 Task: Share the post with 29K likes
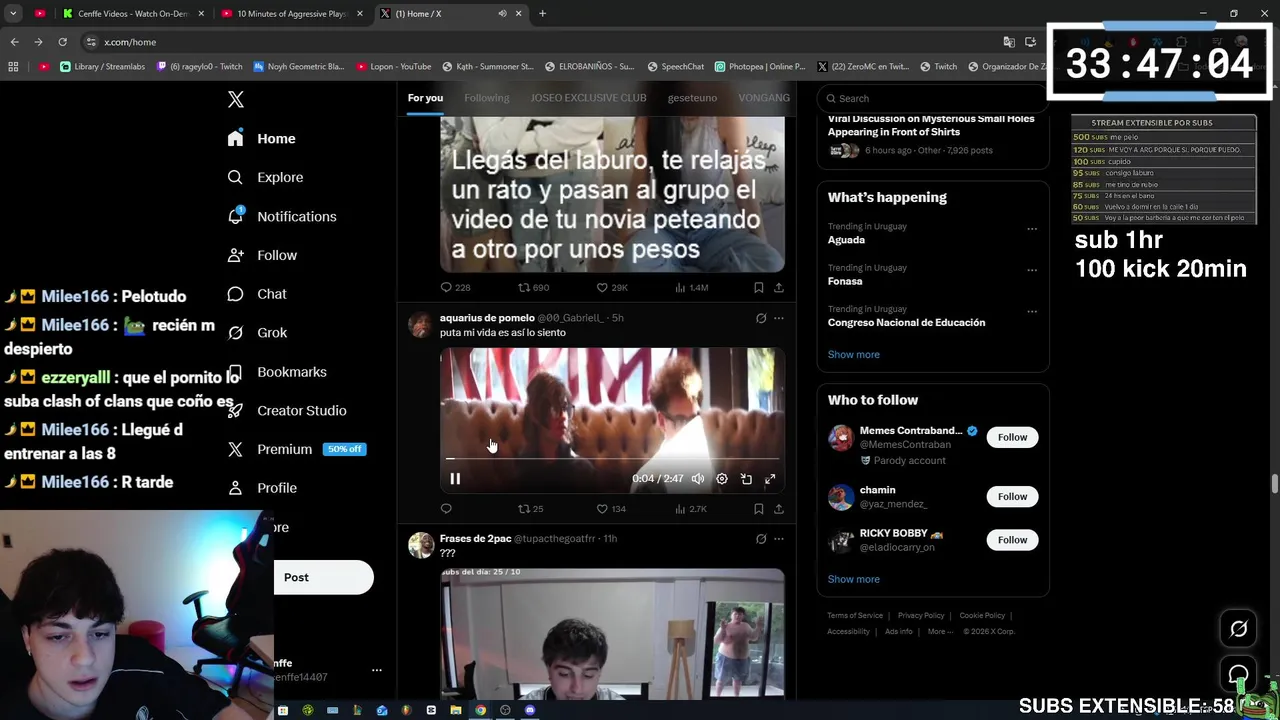779,287
